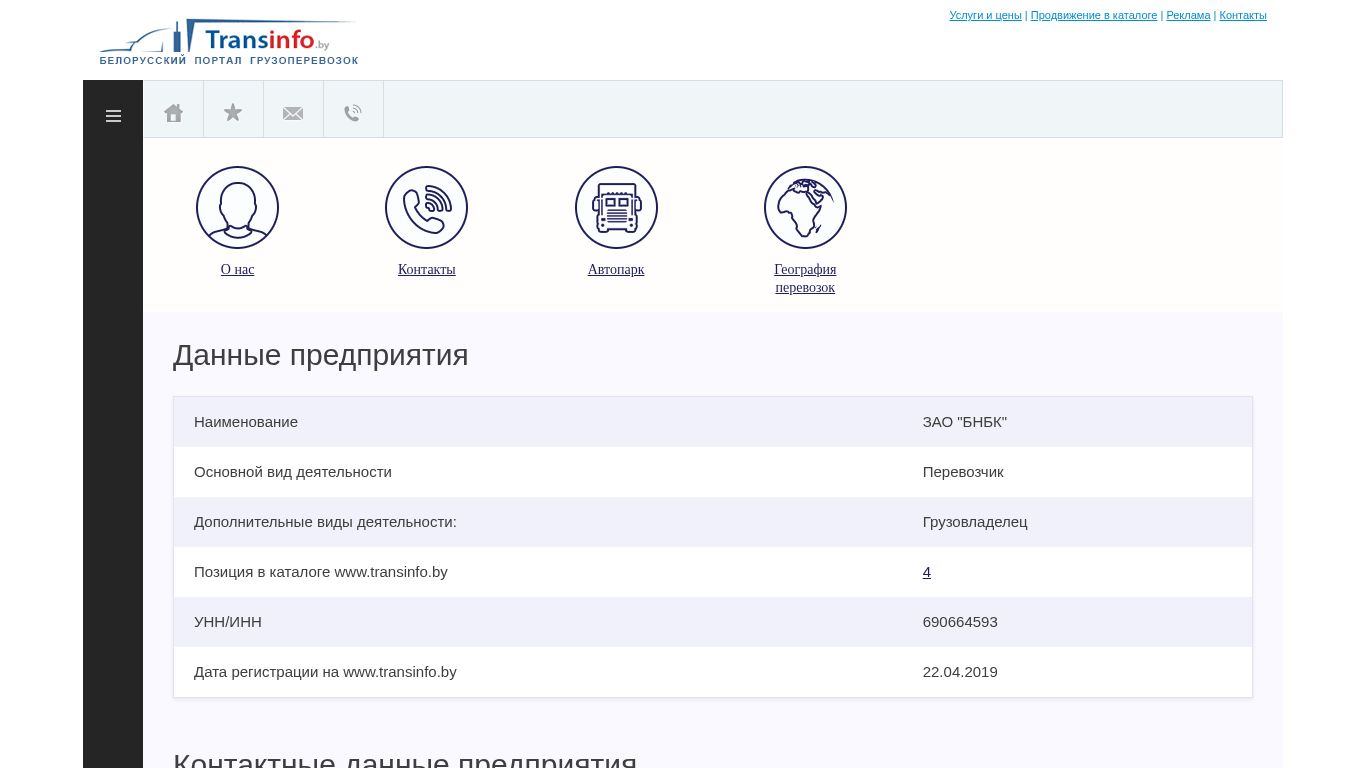Click the Белорусский портал грузоперевозок tagline
The image size is (1366, 768).
pyautogui.click(x=229, y=61)
